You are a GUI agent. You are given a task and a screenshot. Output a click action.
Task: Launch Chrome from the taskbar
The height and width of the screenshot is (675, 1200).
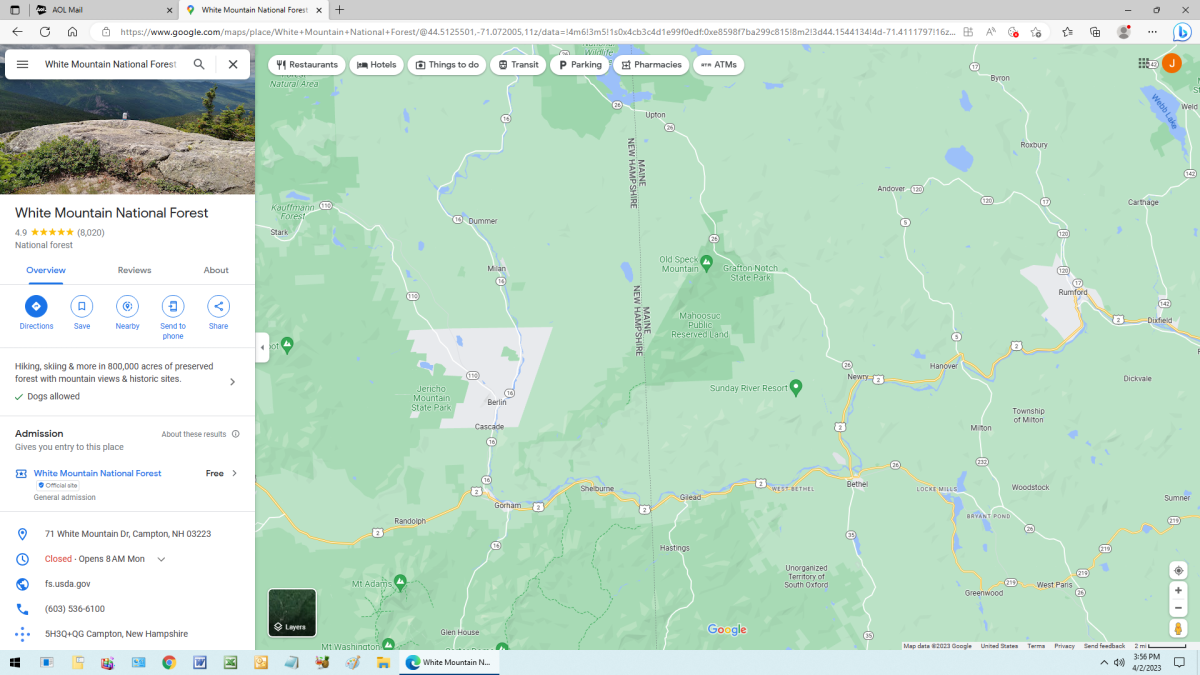169,662
